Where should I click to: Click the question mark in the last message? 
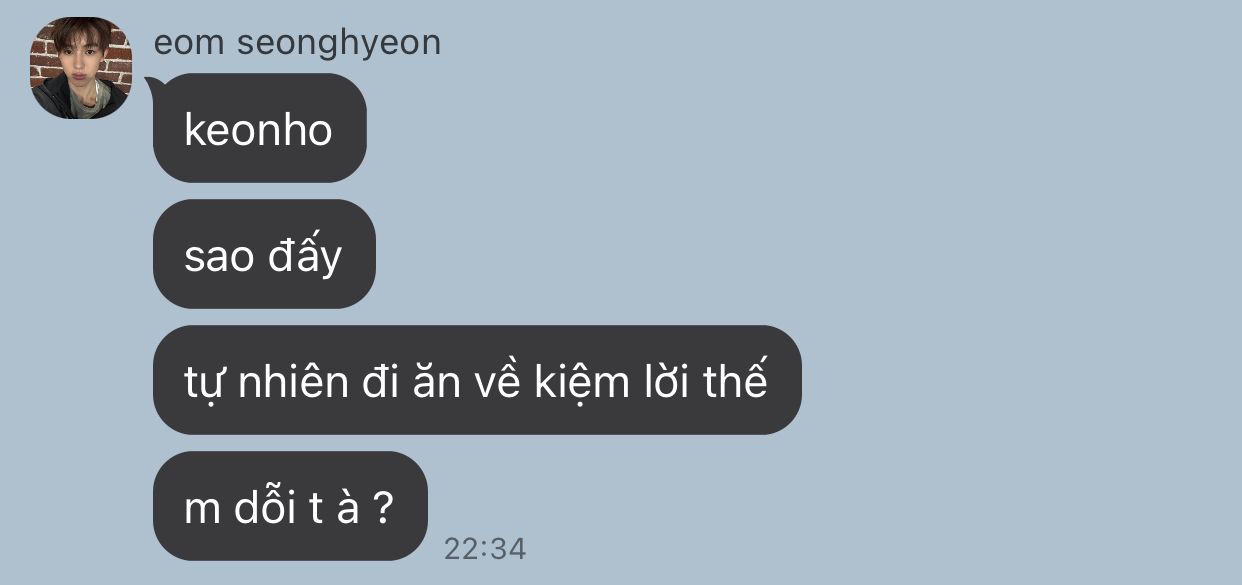(382, 508)
